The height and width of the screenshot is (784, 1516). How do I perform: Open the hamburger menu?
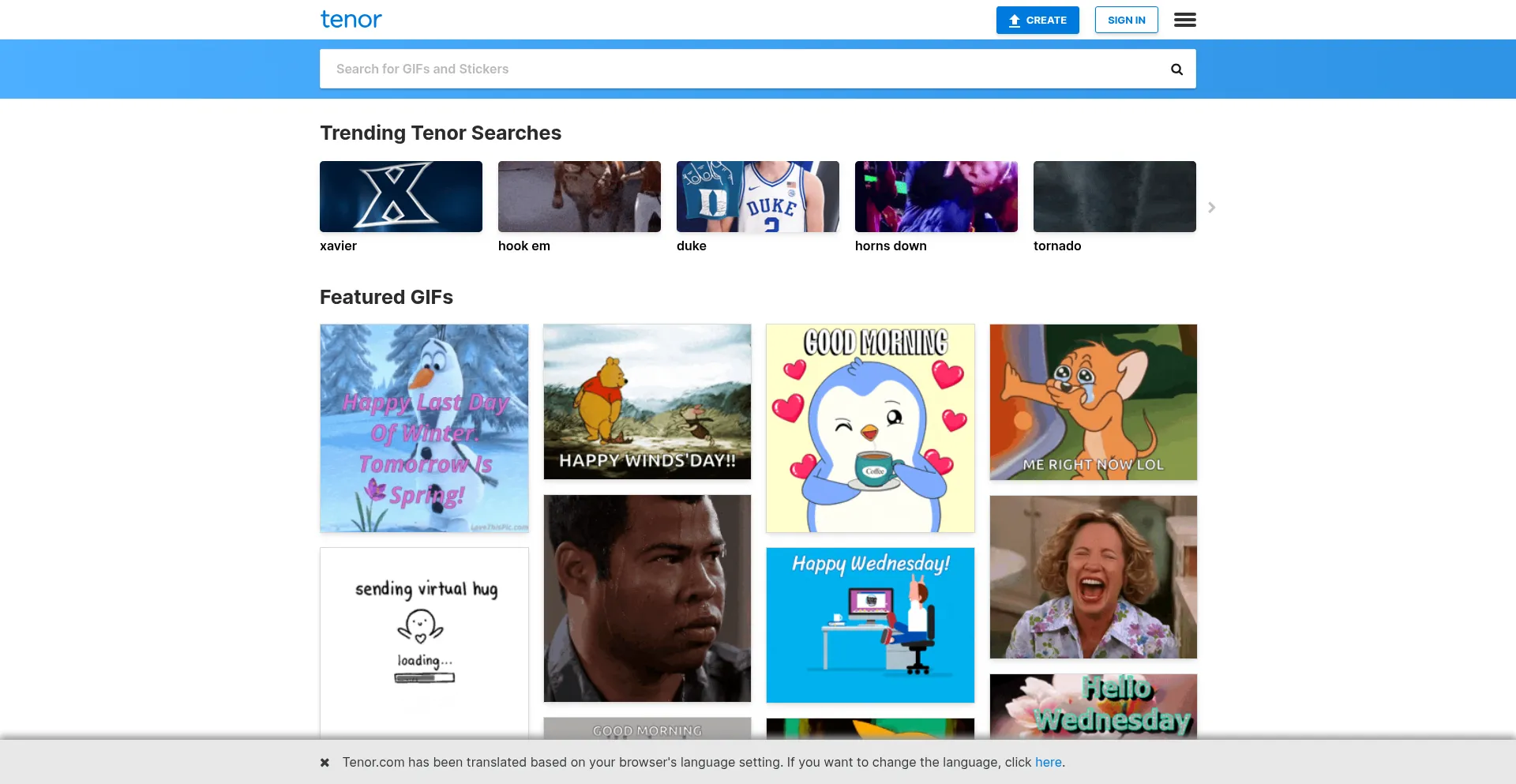pyautogui.click(x=1184, y=20)
